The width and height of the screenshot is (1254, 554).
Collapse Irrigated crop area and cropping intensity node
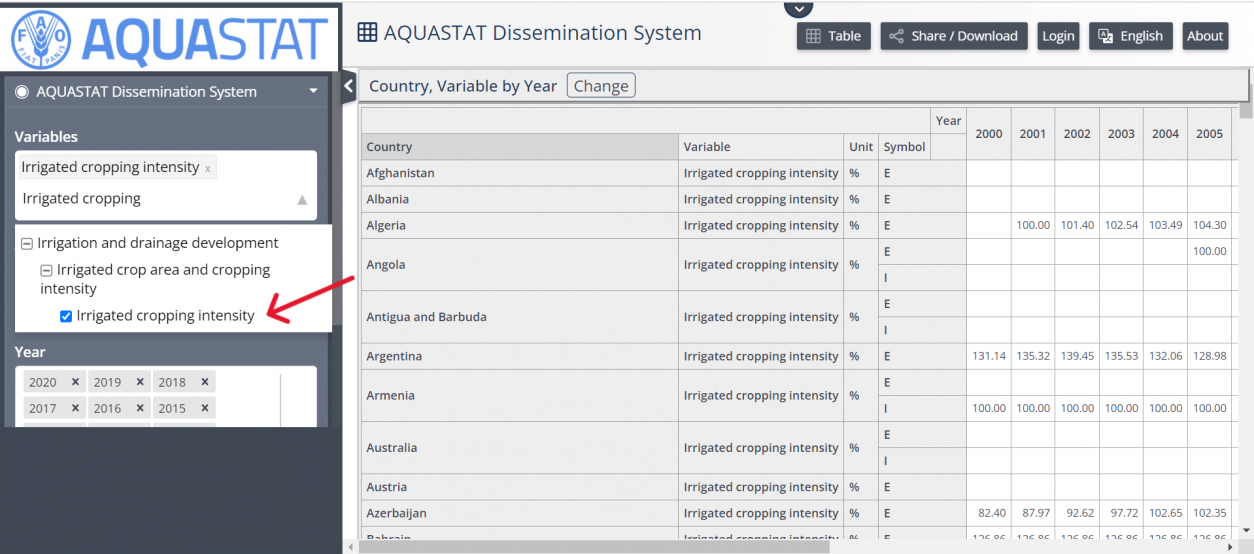[x=46, y=270]
